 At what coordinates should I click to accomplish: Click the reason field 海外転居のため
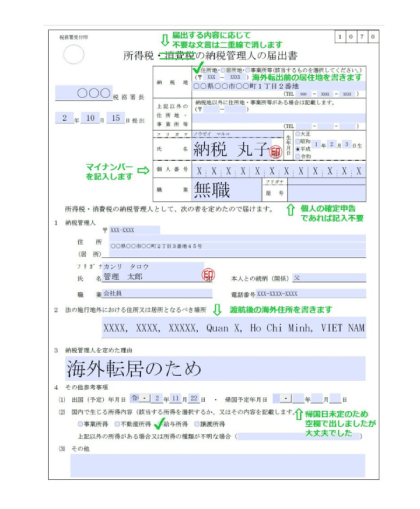[215, 369]
